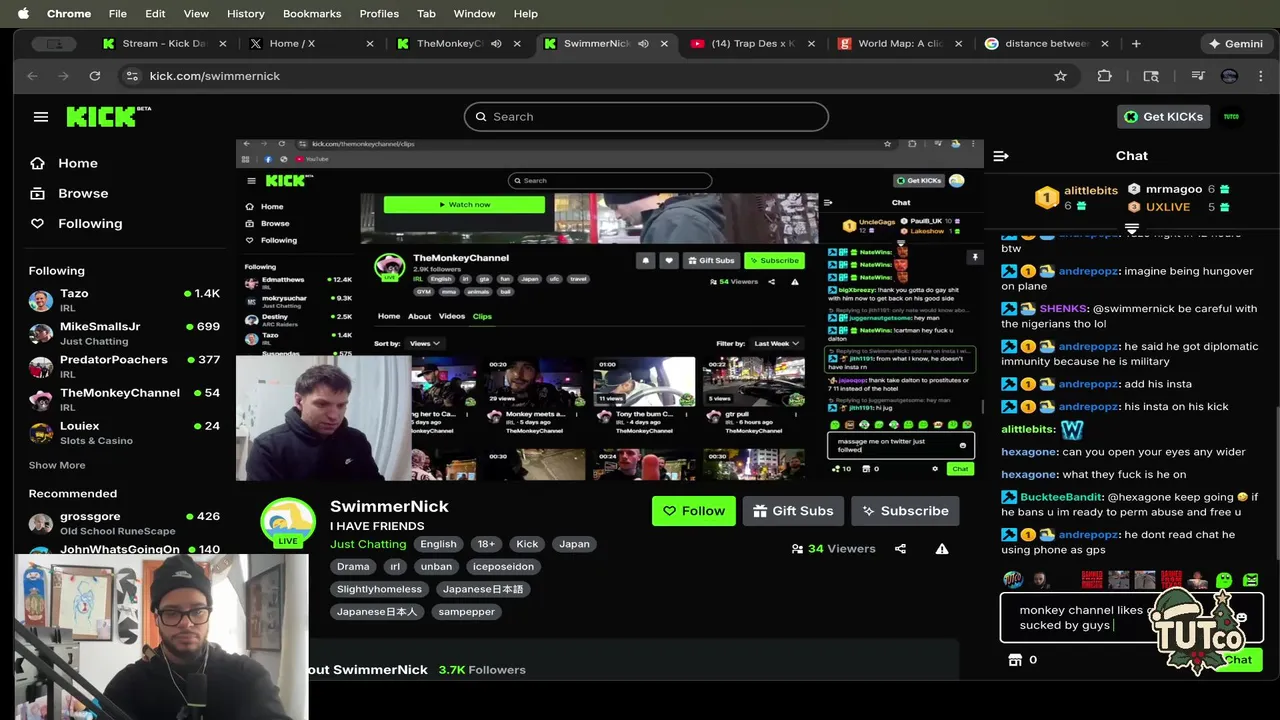Open grossgore in Recommended list
The width and height of the screenshot is (1280, 720).
124,524
